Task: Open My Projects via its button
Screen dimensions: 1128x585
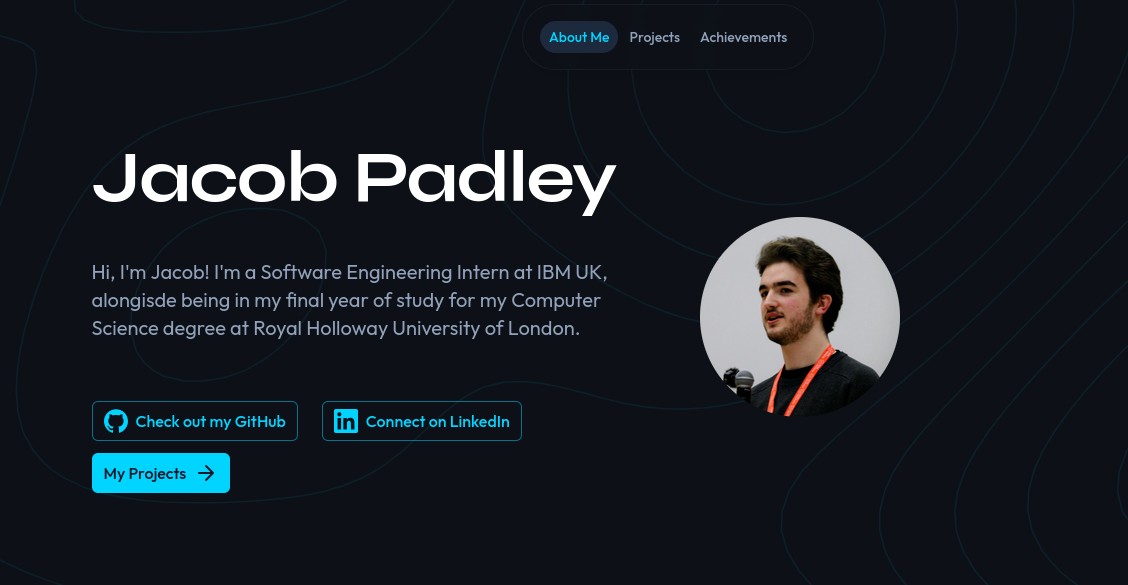Action: 160,473
